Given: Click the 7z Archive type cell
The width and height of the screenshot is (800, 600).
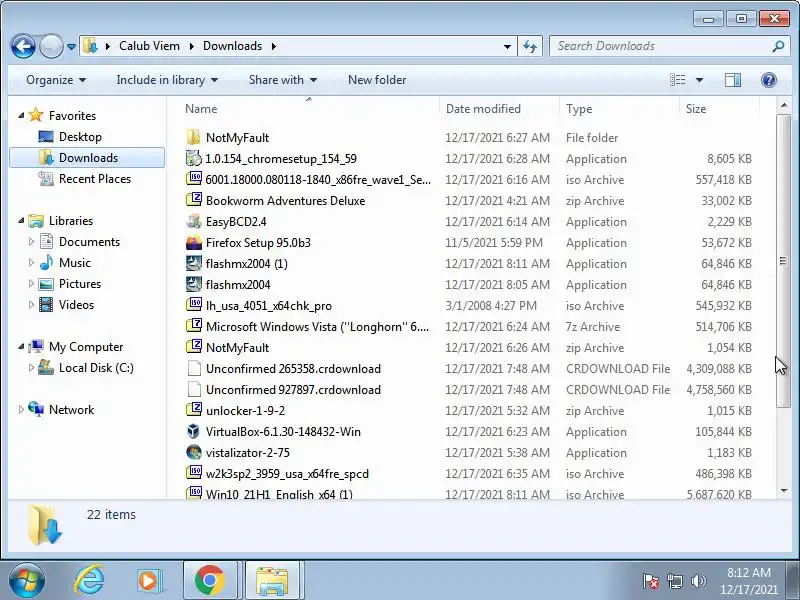Looking at the screenshot, I should pyautogui.click(x=593, y=327).
